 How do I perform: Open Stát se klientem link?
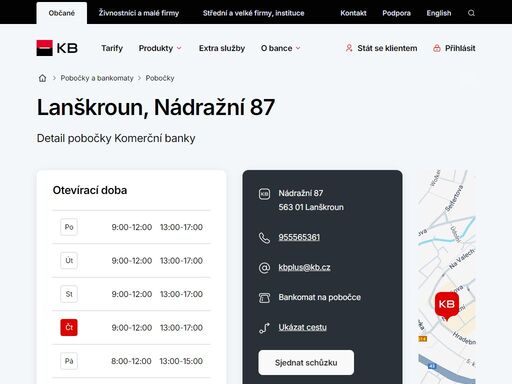click(x=387, y=48)
